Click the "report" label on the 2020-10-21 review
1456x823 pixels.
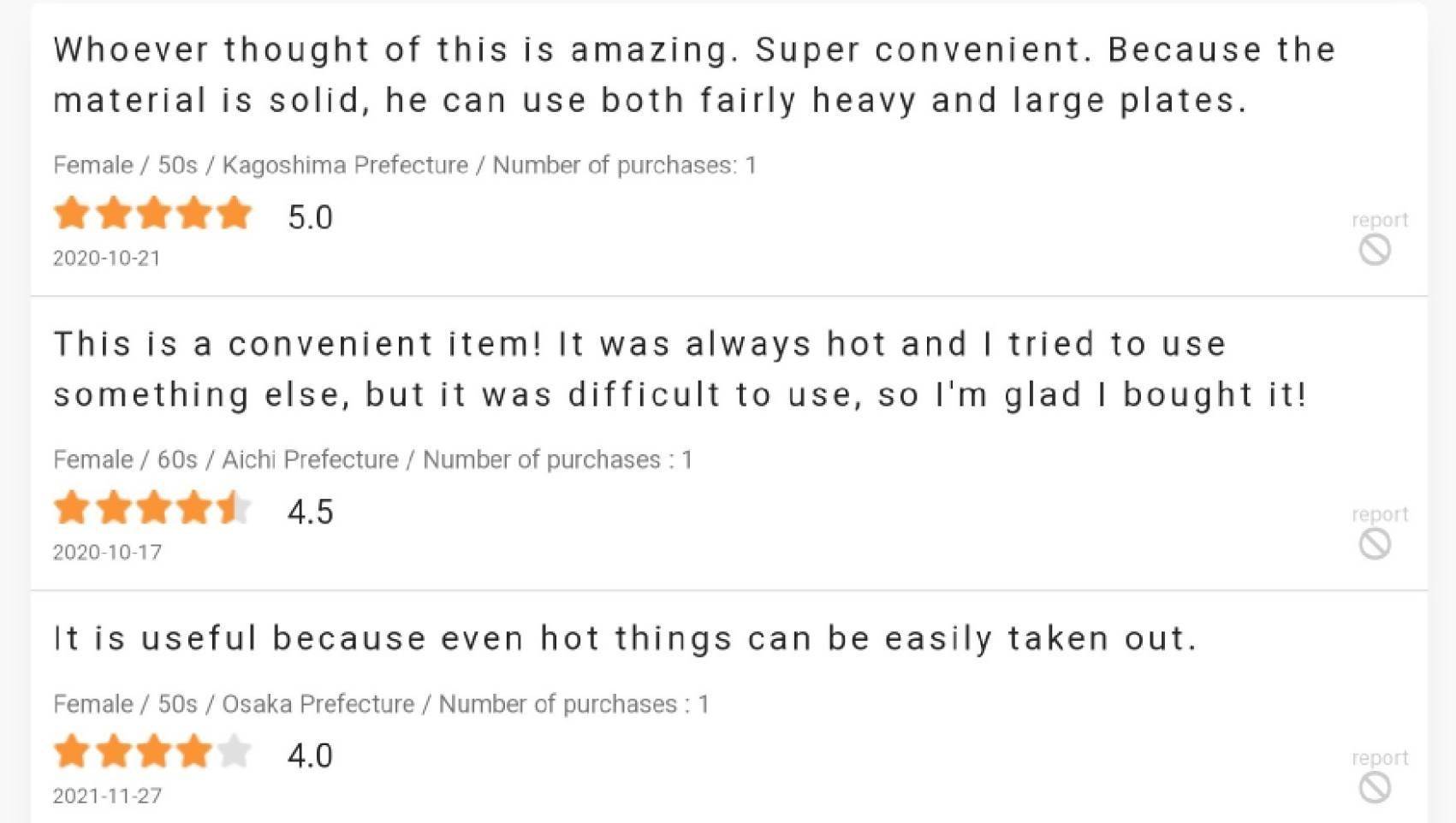(1379, 220)
